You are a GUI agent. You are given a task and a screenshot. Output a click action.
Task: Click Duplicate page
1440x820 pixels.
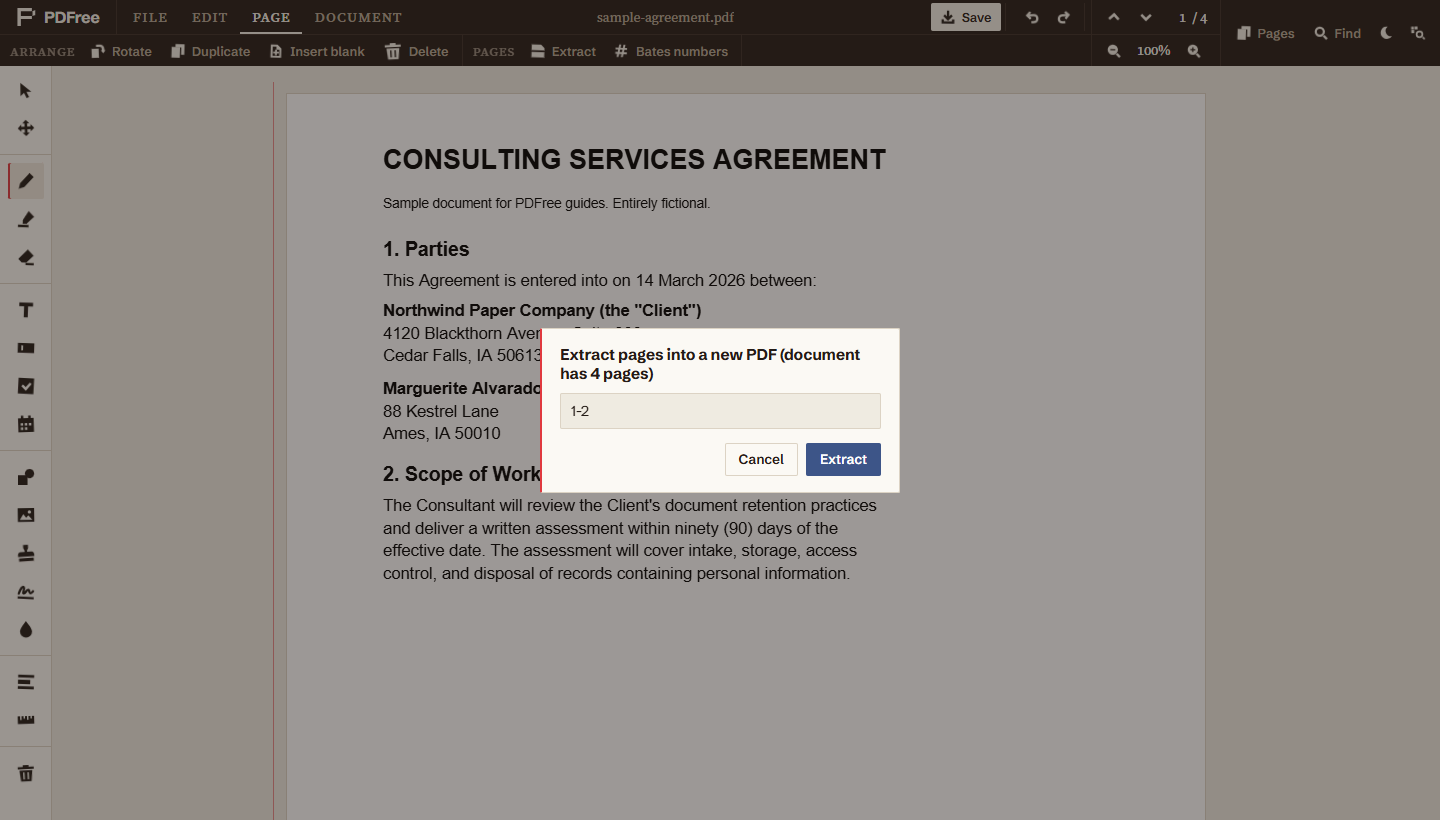tap(211, 51)
